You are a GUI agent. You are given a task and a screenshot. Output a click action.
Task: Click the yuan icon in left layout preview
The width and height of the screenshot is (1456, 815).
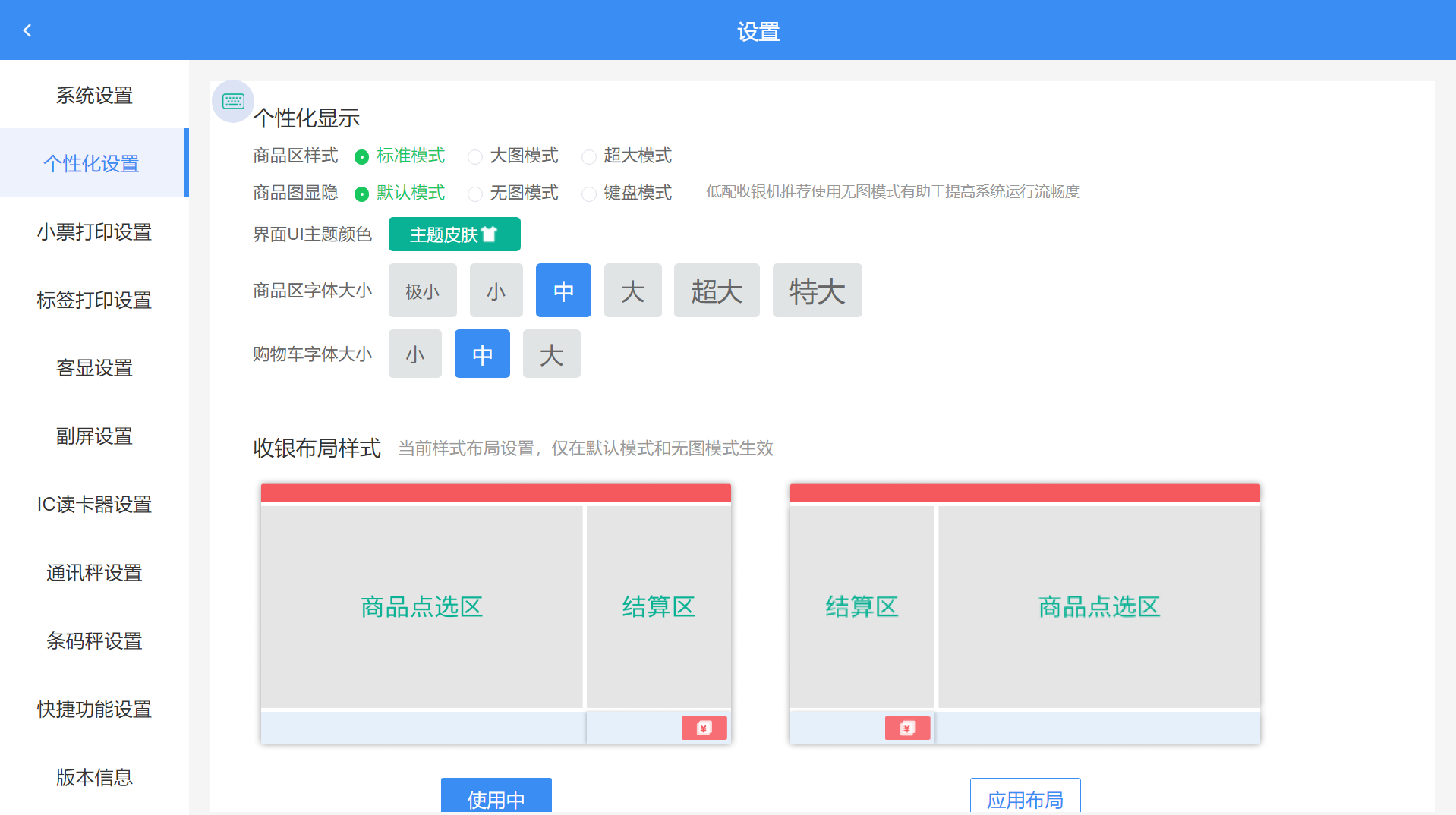(704, 728)
